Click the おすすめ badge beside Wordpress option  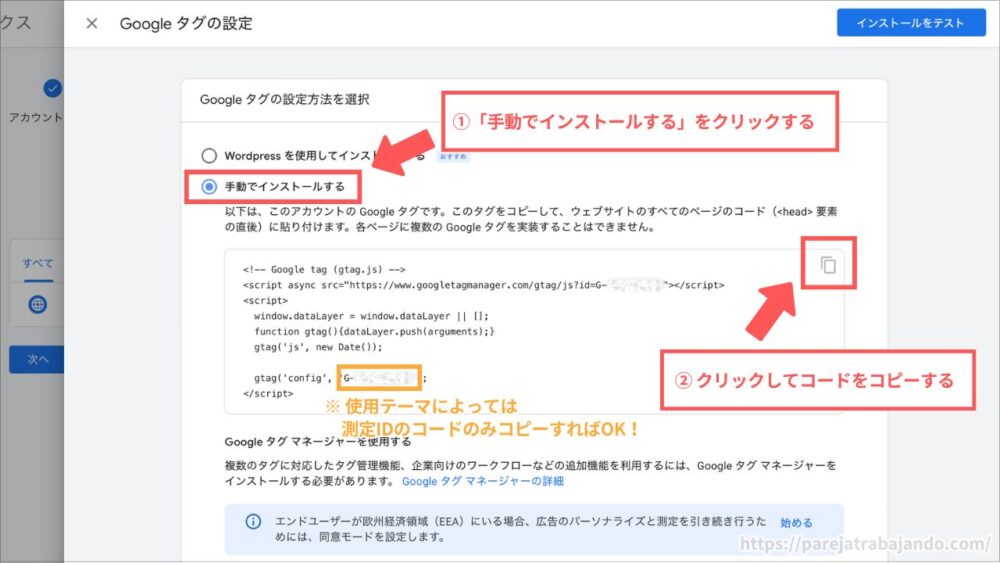coord(453,156)
